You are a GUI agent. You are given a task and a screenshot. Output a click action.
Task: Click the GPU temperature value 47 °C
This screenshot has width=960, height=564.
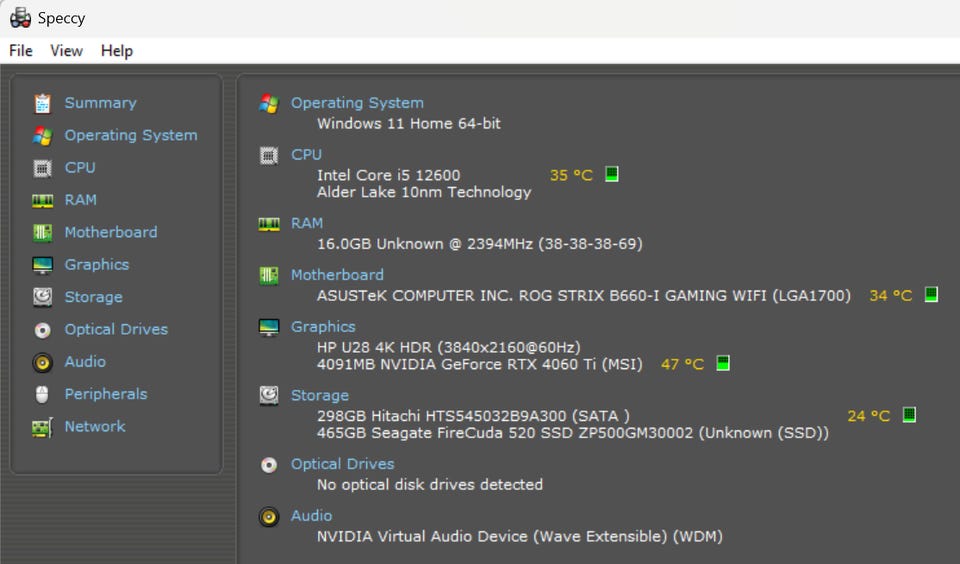(x=683, y=364)
